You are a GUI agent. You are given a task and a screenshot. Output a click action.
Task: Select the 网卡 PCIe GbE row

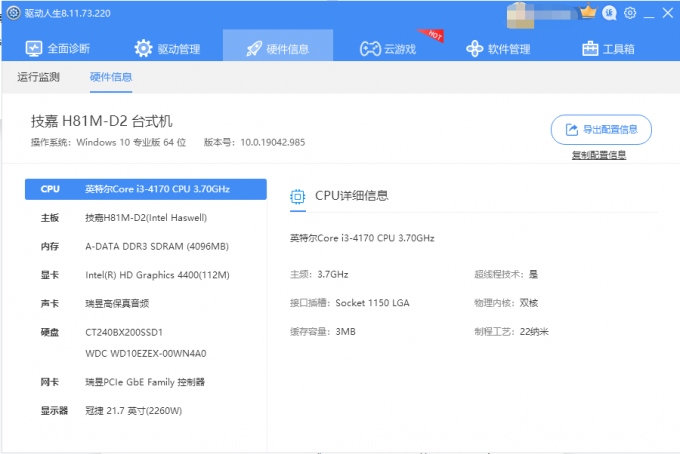pyautogui.click(x=145, y=382)
